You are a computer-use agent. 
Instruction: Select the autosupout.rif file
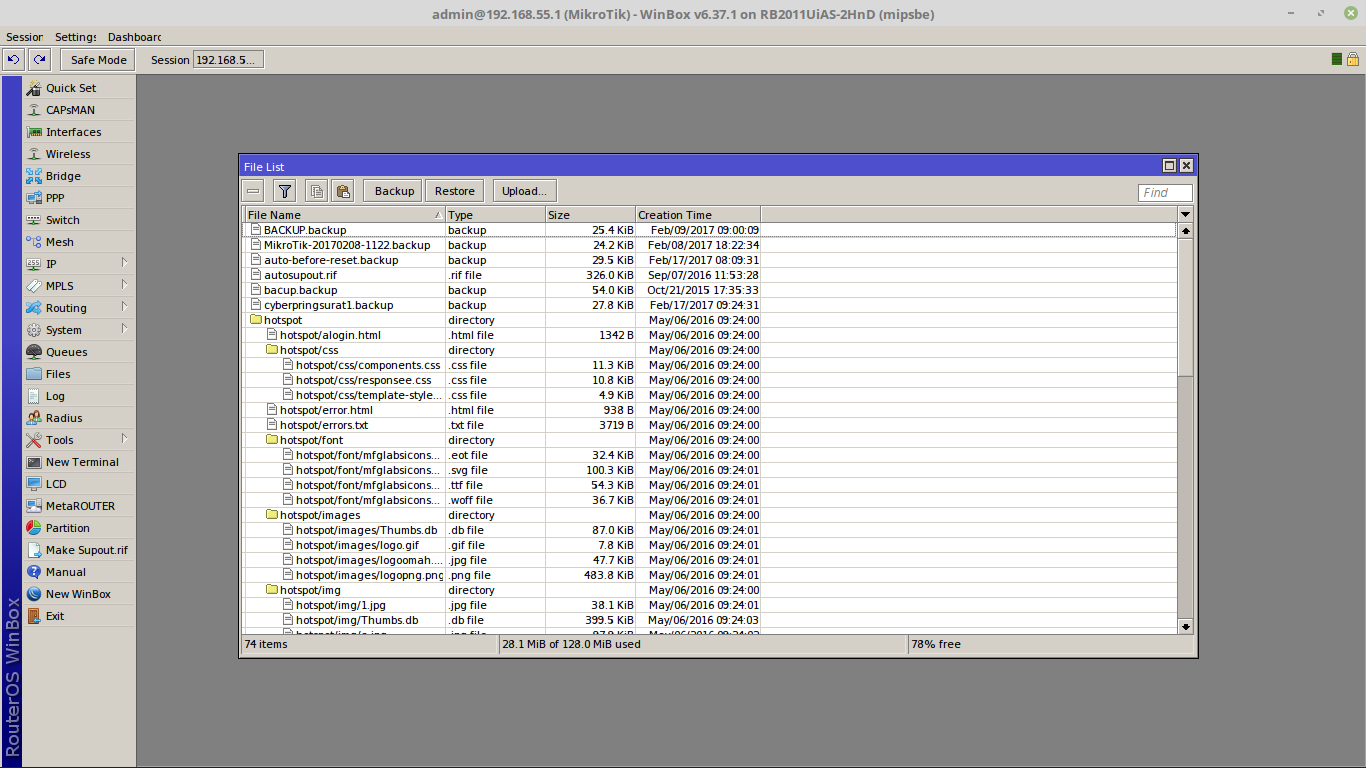pyautogui.click(x=709, y=275)
